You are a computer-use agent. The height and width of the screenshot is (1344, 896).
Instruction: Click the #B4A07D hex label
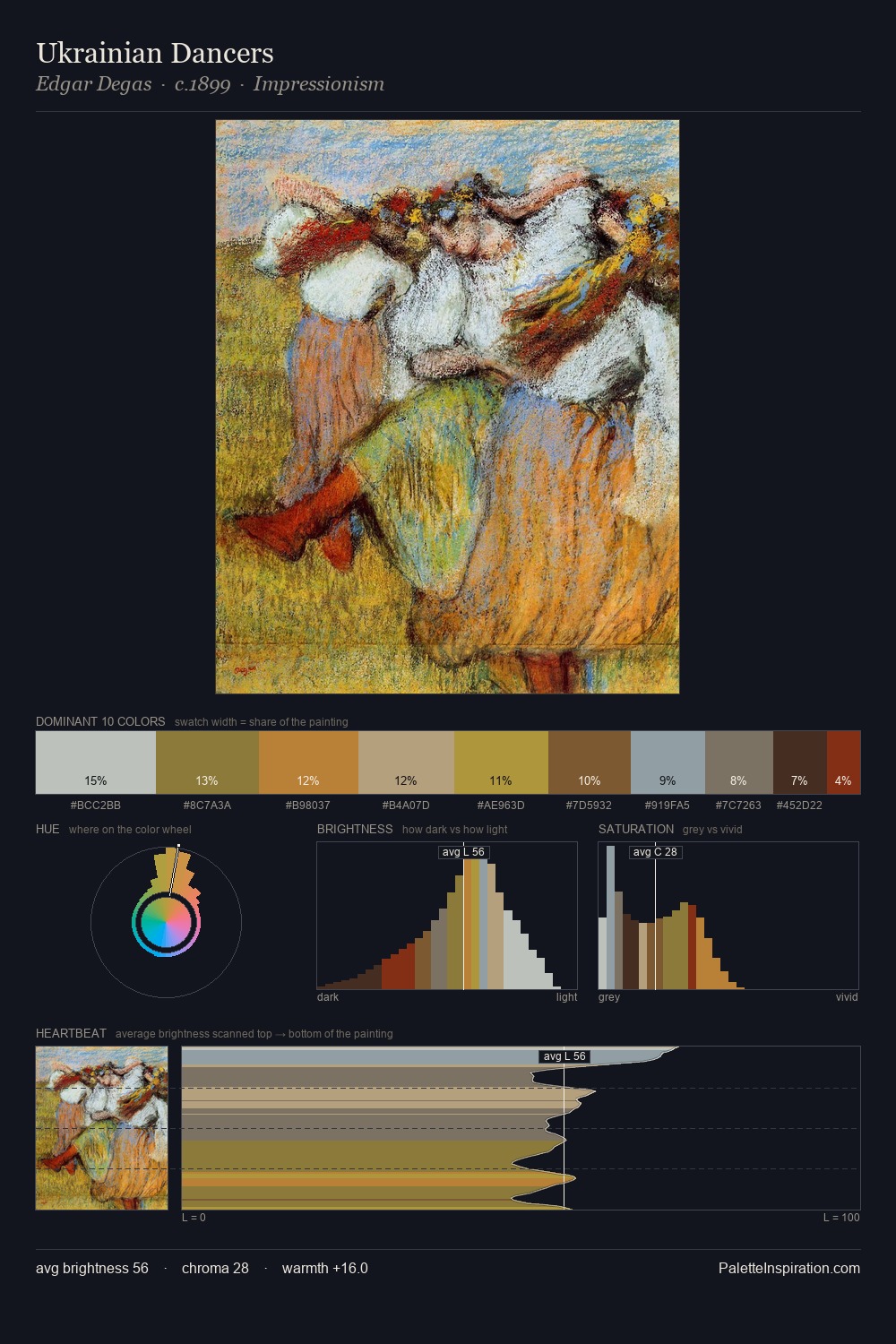click(406, 806)
